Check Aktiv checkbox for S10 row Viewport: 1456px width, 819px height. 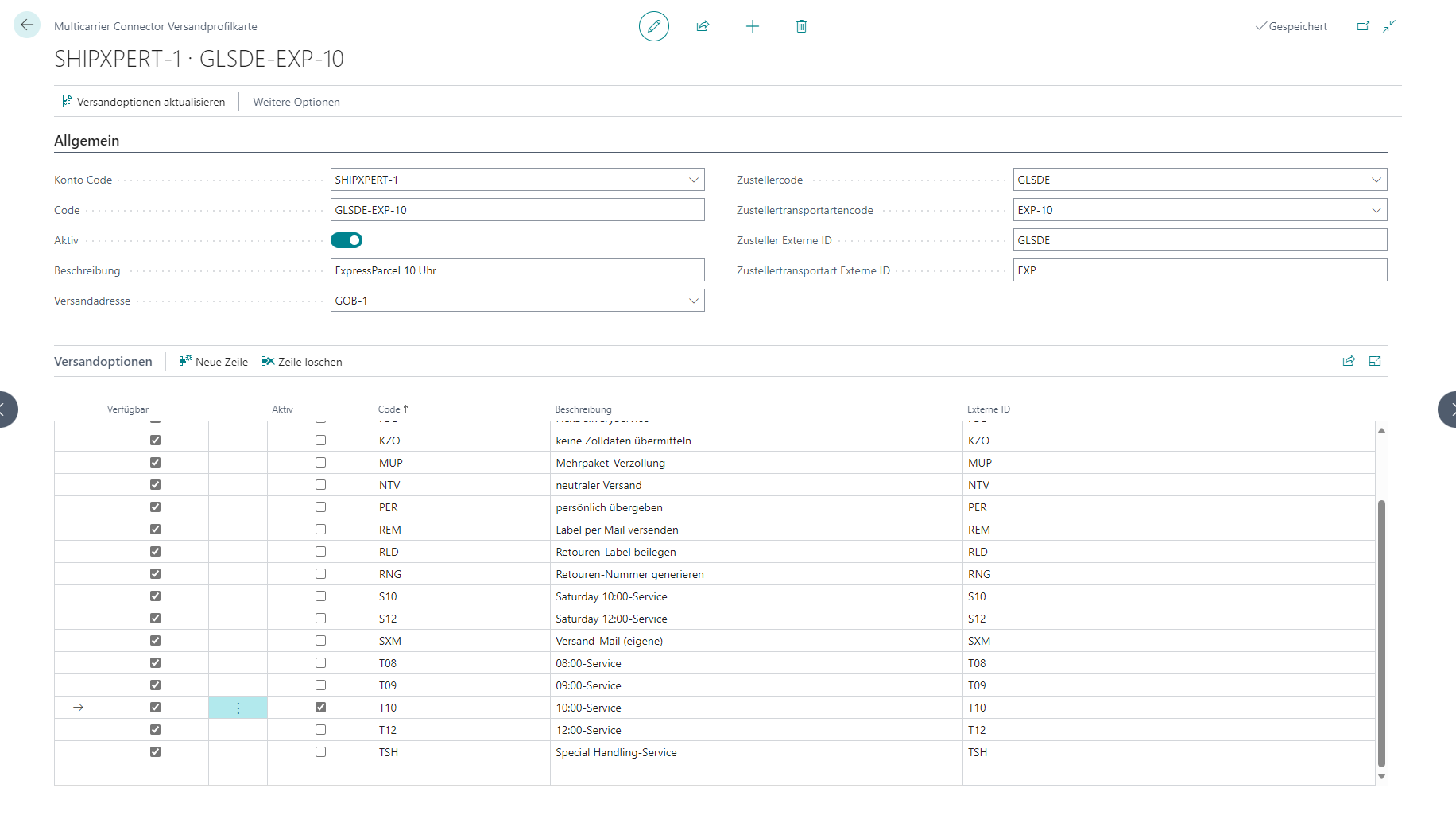pyautogui.click(x=320, y=596)
